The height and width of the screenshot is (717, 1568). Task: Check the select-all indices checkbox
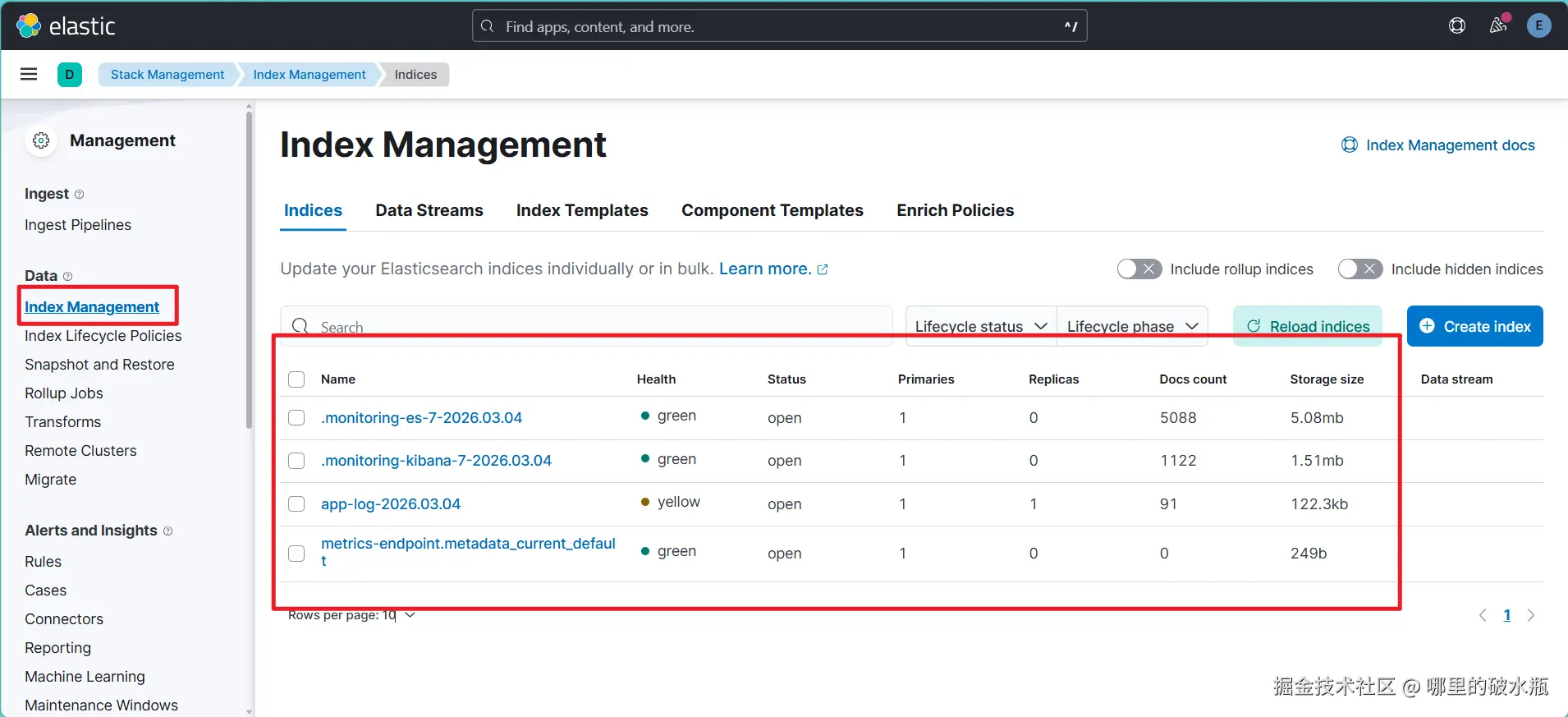(x=296, y=379)
